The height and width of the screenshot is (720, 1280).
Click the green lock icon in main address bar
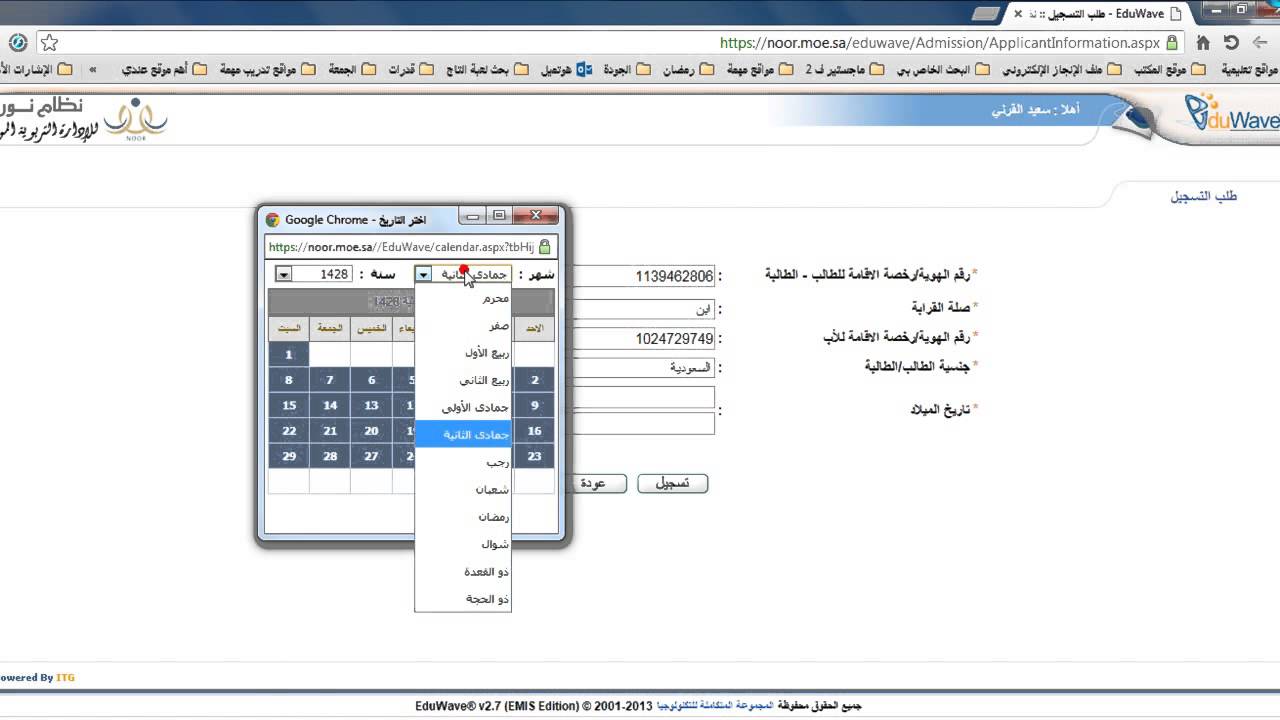pos(1172,43)
